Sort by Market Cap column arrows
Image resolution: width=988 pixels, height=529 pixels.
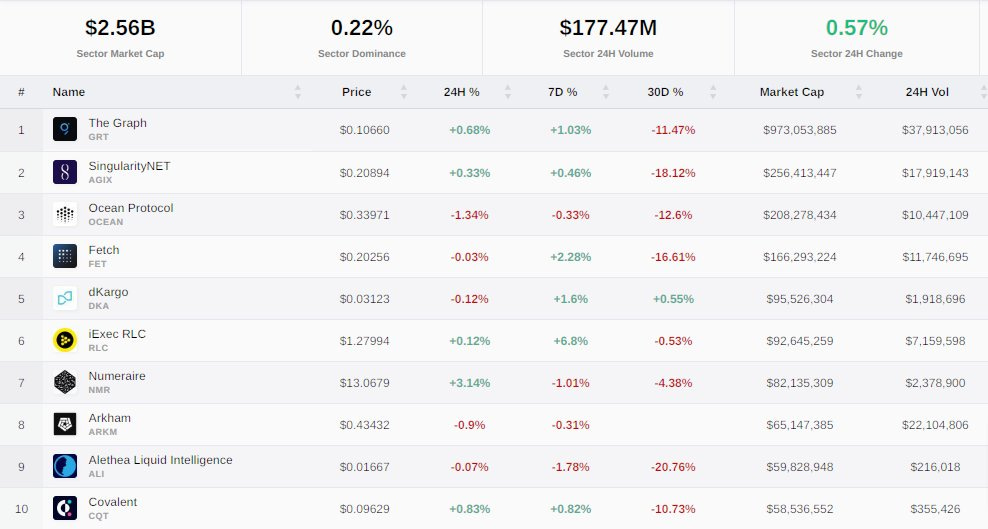(858, 92)
